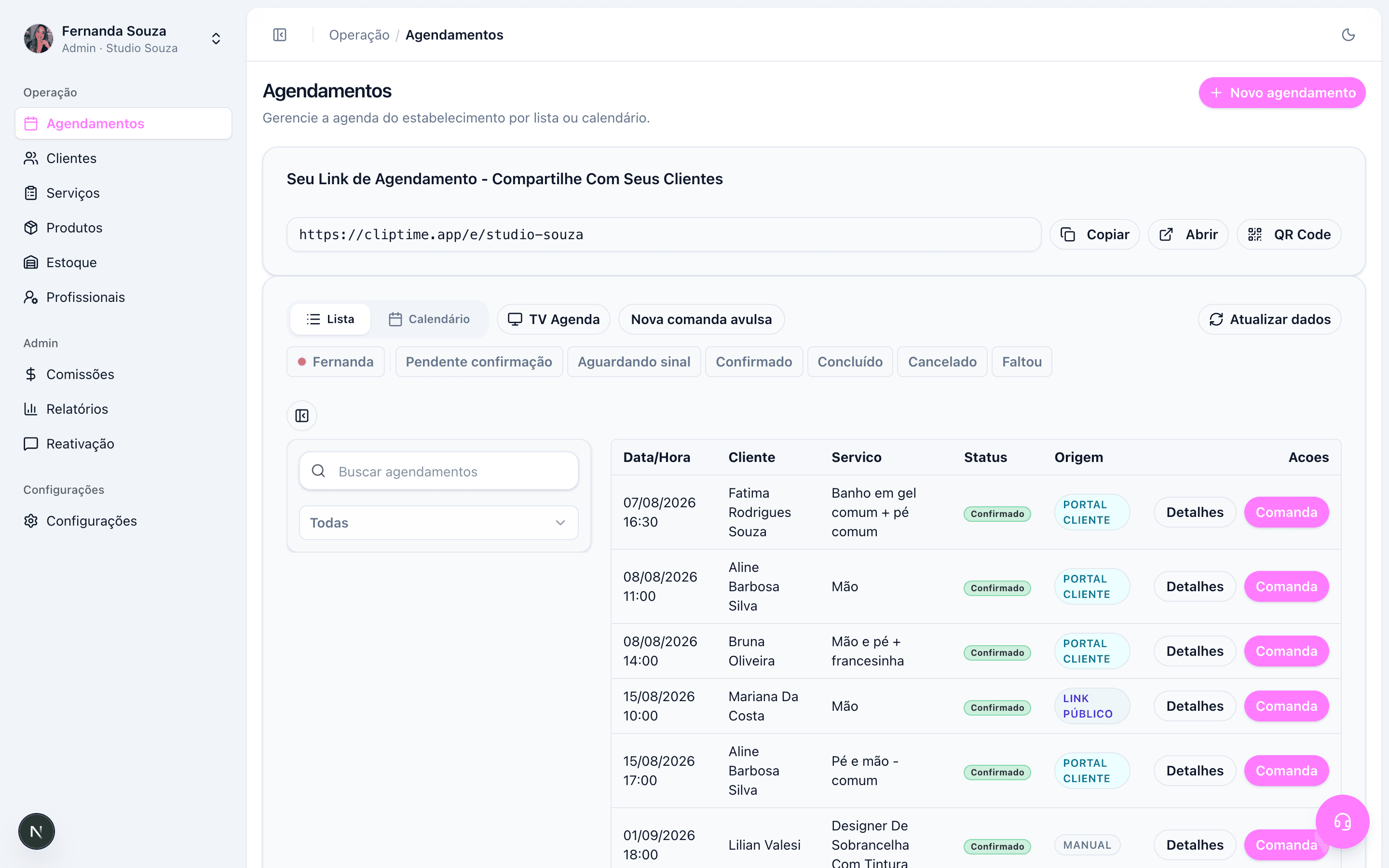Viewport: 1389px width, 868px height.
Task: Toggle the Concluído status filter
Action: point(850,362)
